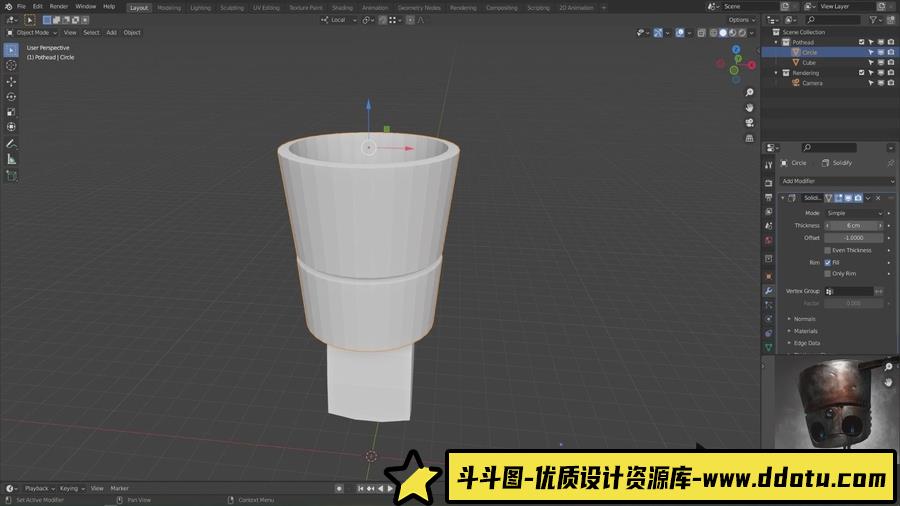Click the viewport zoom magnifier icon
Image resolution: width=900 pixels, height=506 pixels.
point(749,92)
